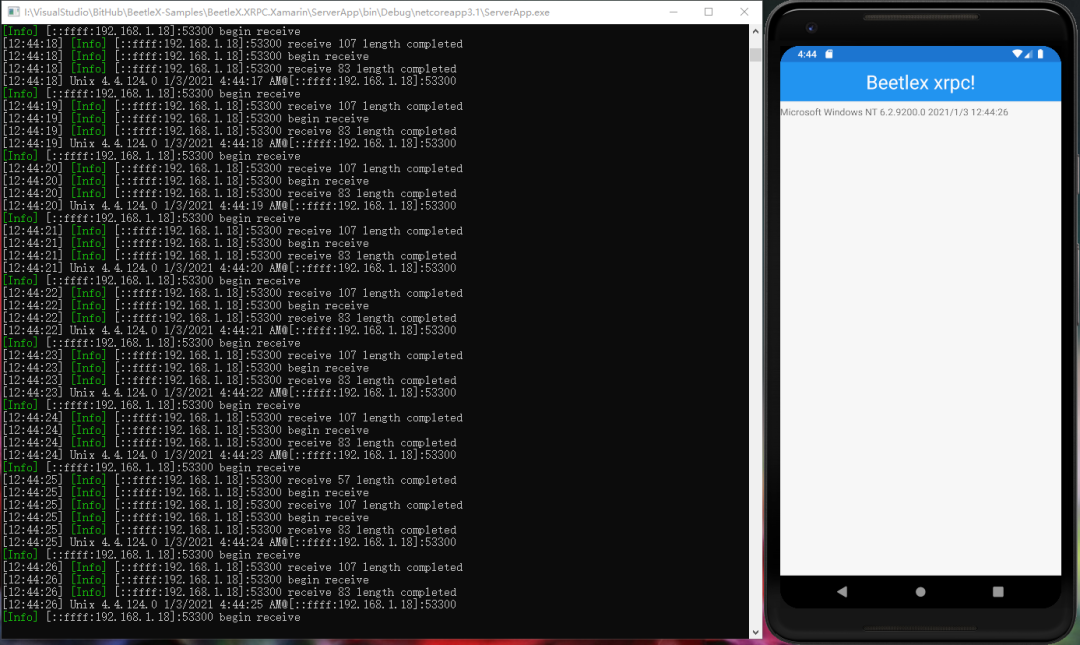
Task: Tap the Android back navigation button
Action: coord(842,591)
